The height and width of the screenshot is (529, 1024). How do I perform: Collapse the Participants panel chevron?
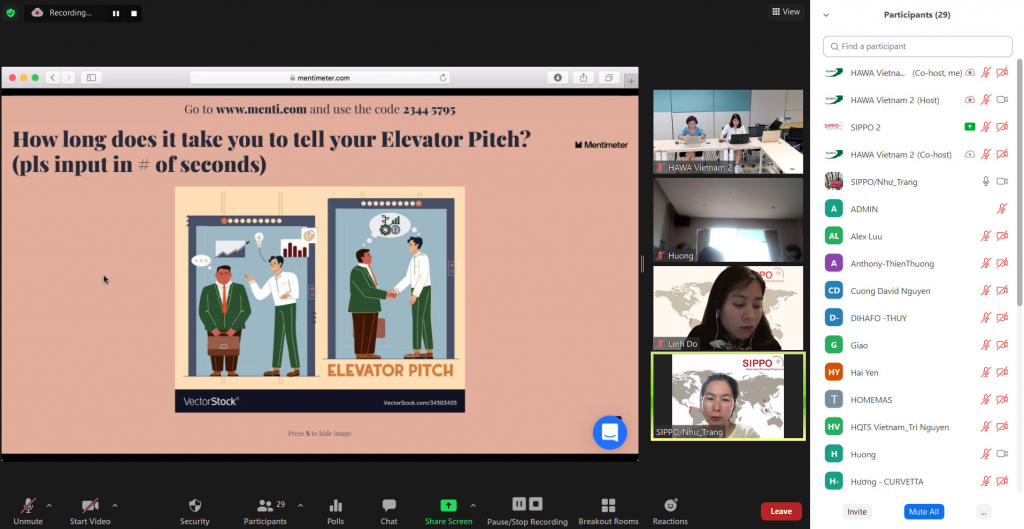[x=826, y=15]
